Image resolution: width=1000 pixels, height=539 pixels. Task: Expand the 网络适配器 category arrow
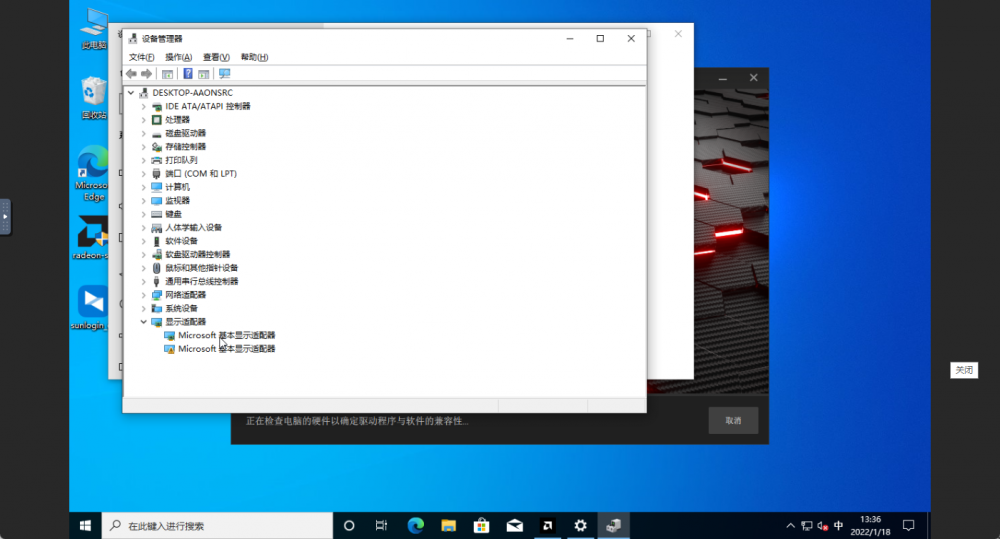point(143,295)
